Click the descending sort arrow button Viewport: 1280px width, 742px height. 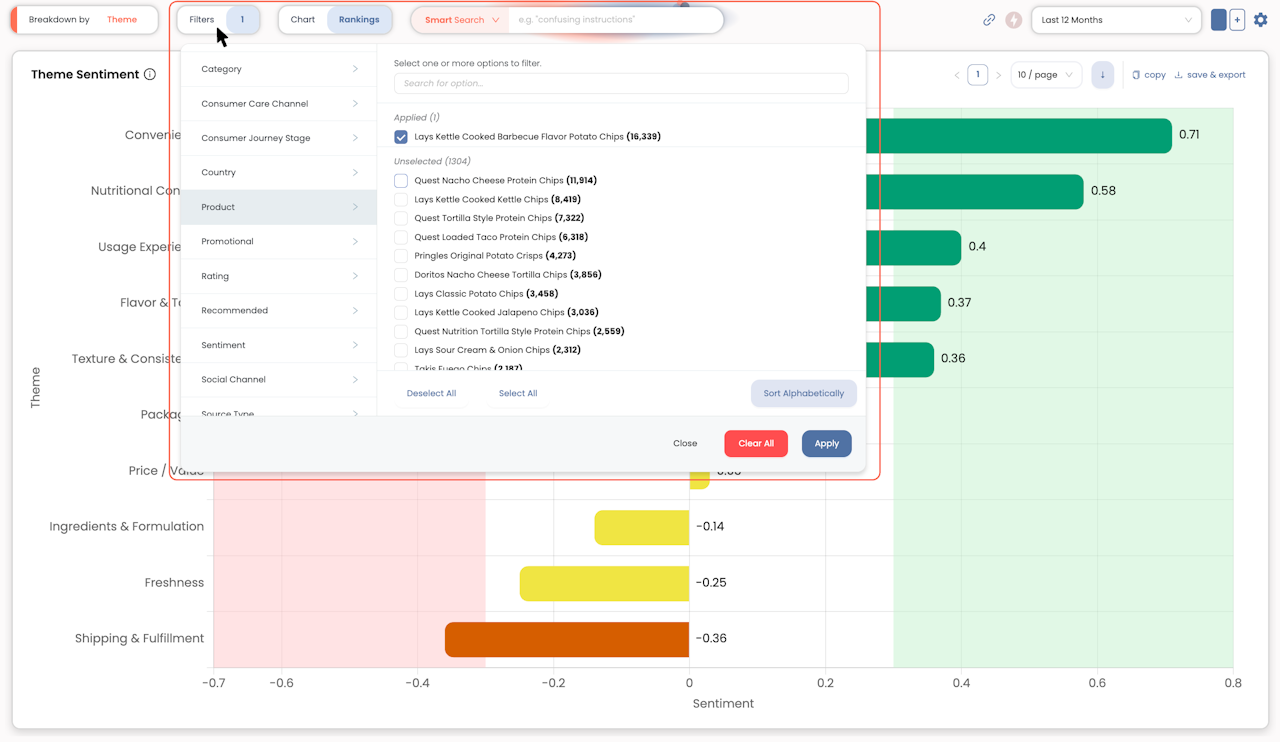coord(1102,75)
